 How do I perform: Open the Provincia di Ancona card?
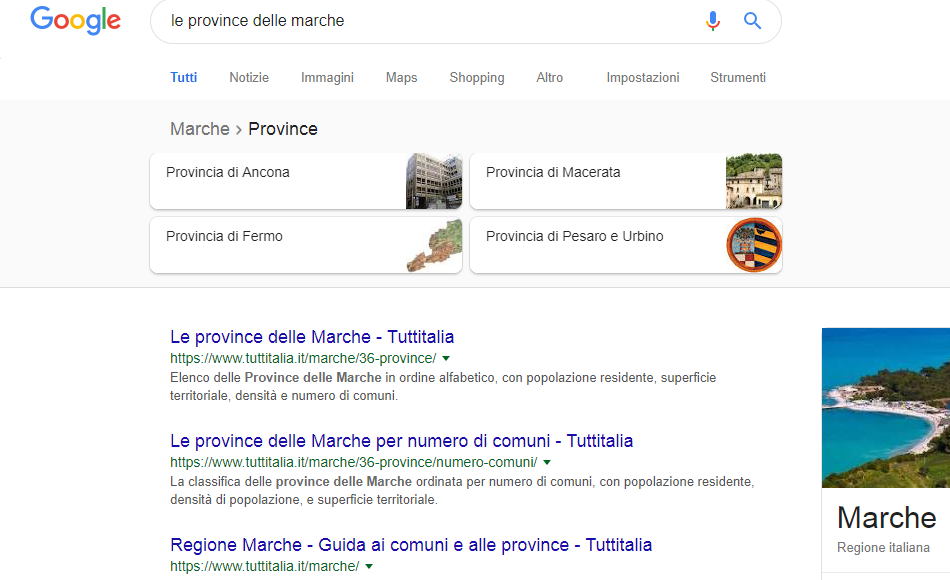pos(306,181)
